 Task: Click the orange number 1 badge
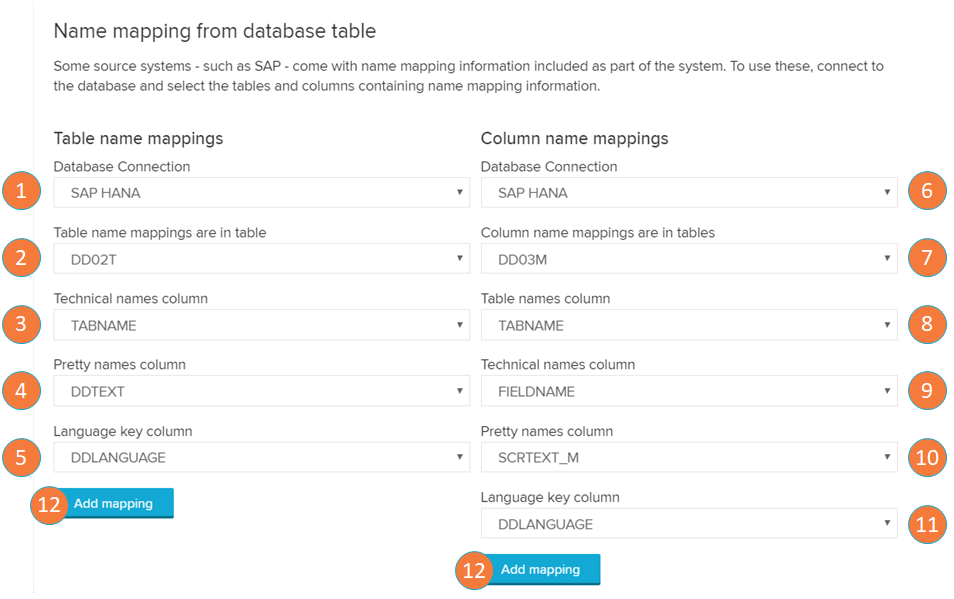pyautogui.click(x=22, y=192)
